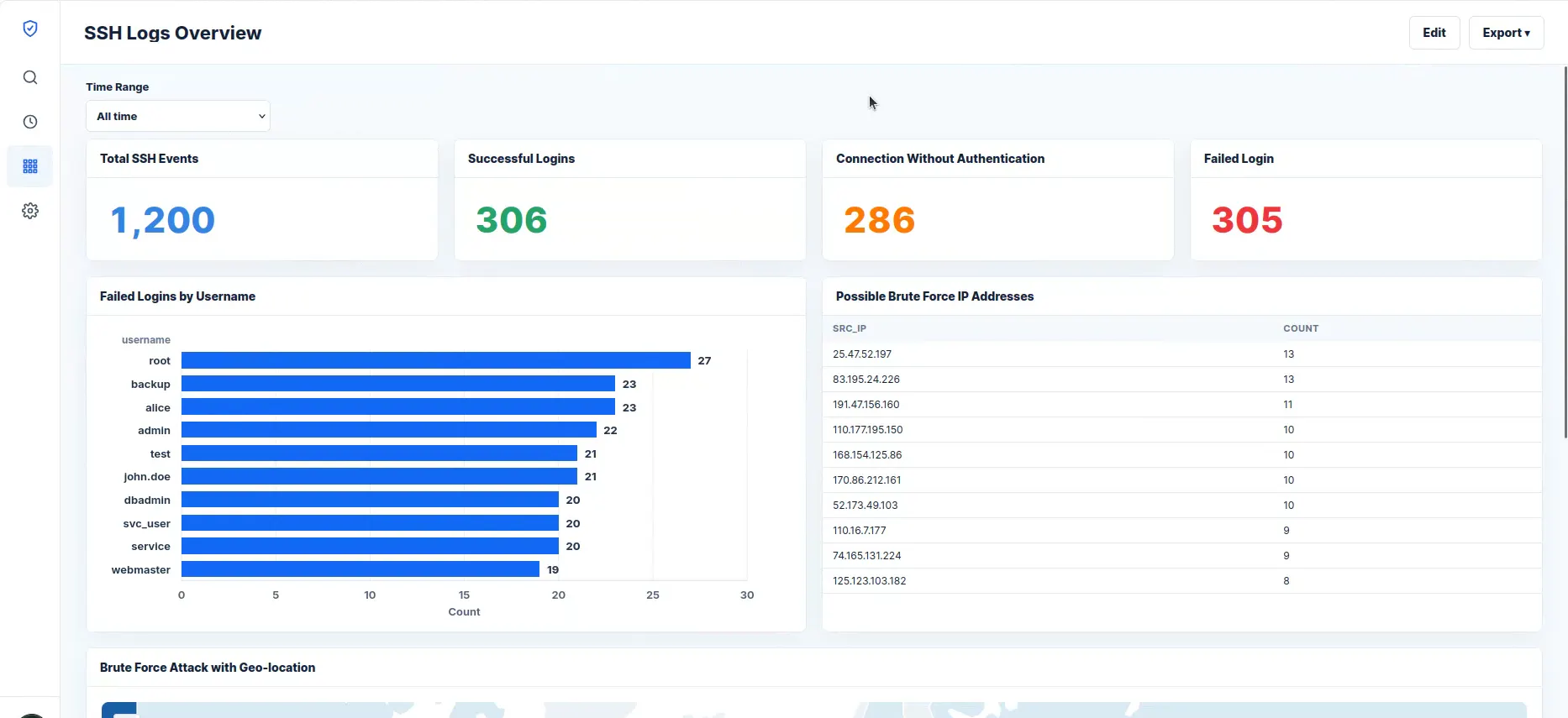Click the root bar in chart

click(435, 360)
